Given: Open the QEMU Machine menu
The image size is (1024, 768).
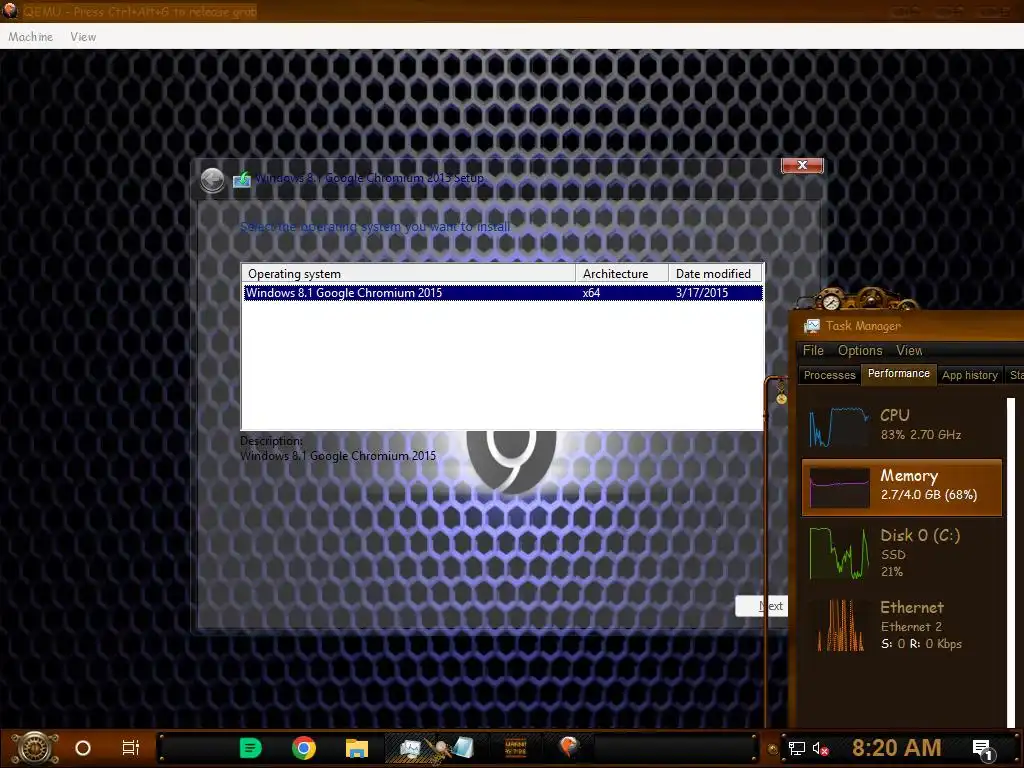Looking at the screenshot, I should 30,37.
